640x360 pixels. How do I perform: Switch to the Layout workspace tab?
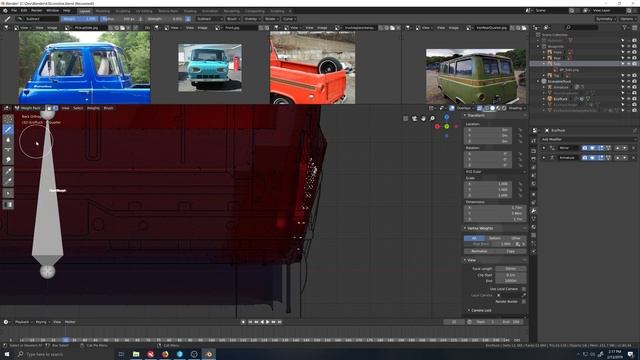85,11
